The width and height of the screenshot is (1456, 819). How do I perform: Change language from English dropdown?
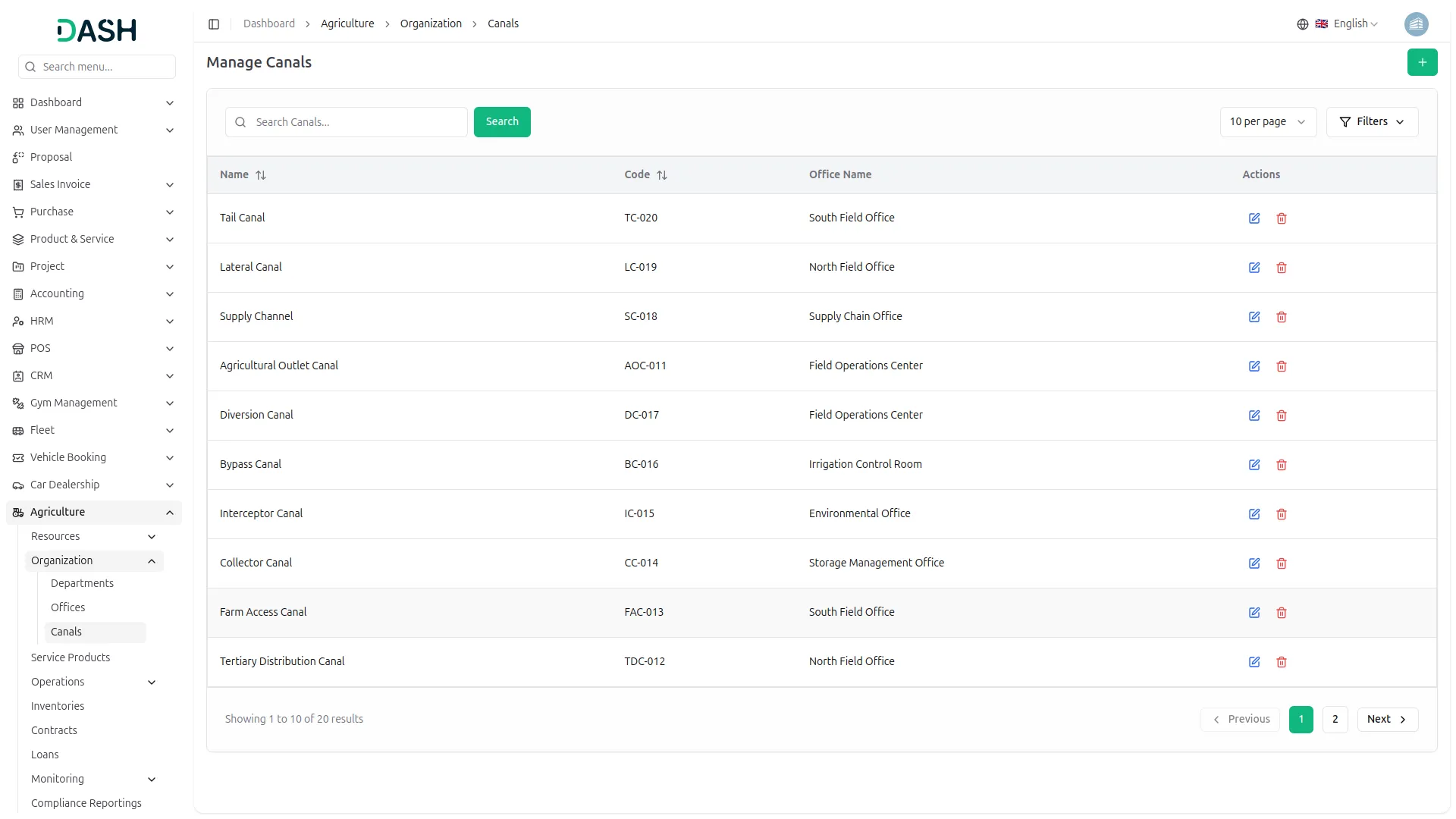coord(1346,24)
